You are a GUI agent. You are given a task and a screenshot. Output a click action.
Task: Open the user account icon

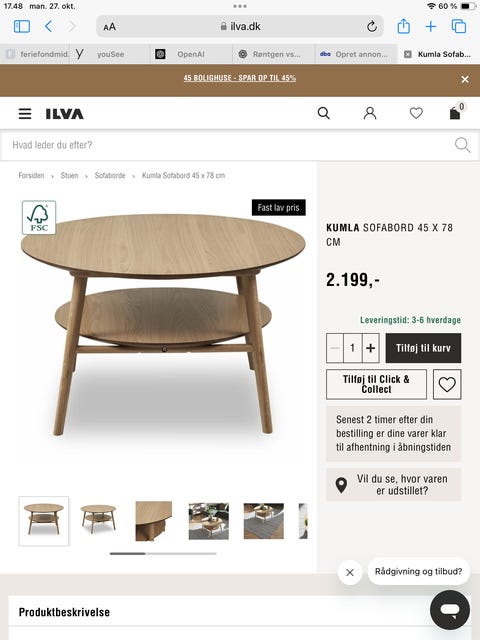tap(370, 113)
